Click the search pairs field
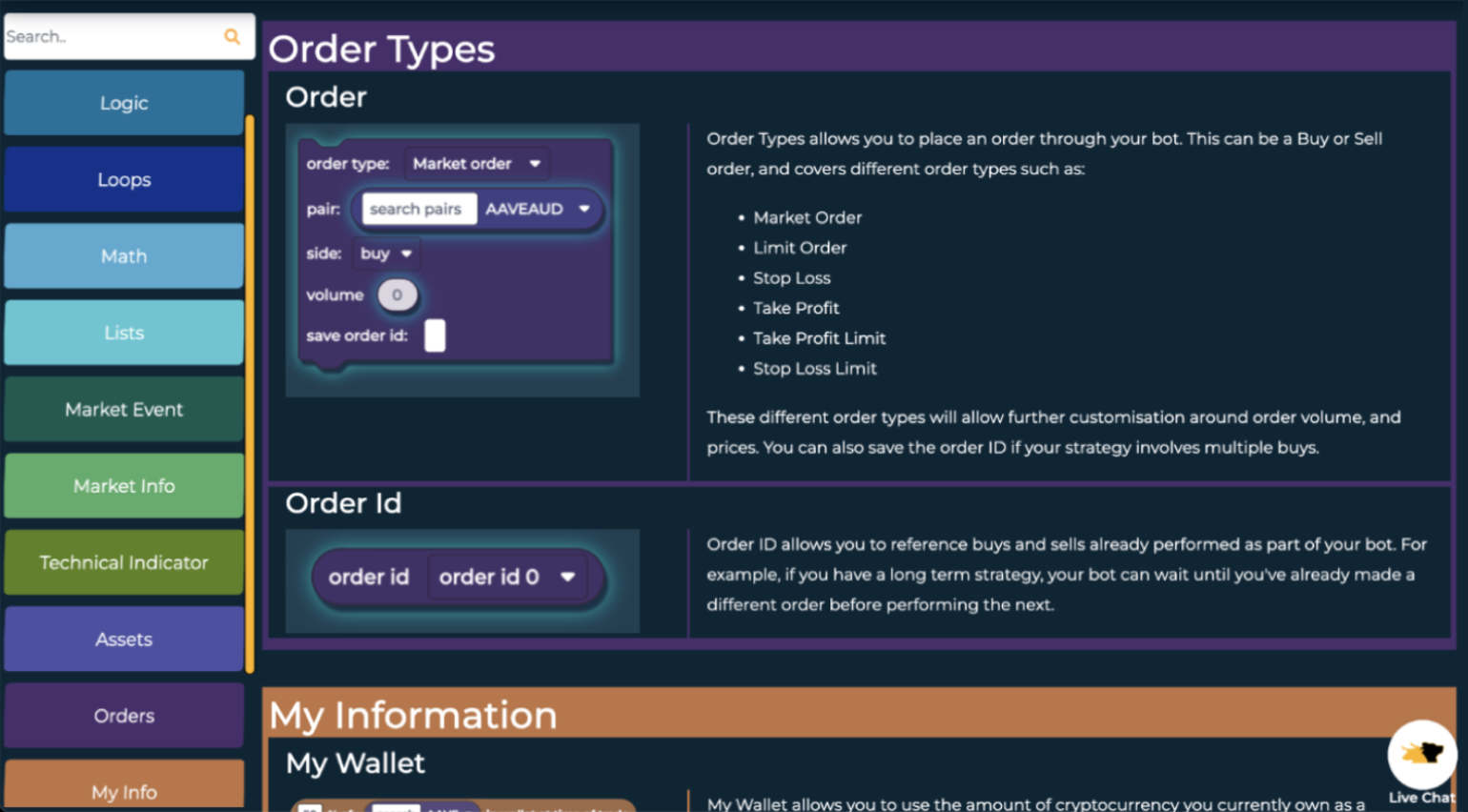This screenshot has width=1468, height=812. point(416,209)
